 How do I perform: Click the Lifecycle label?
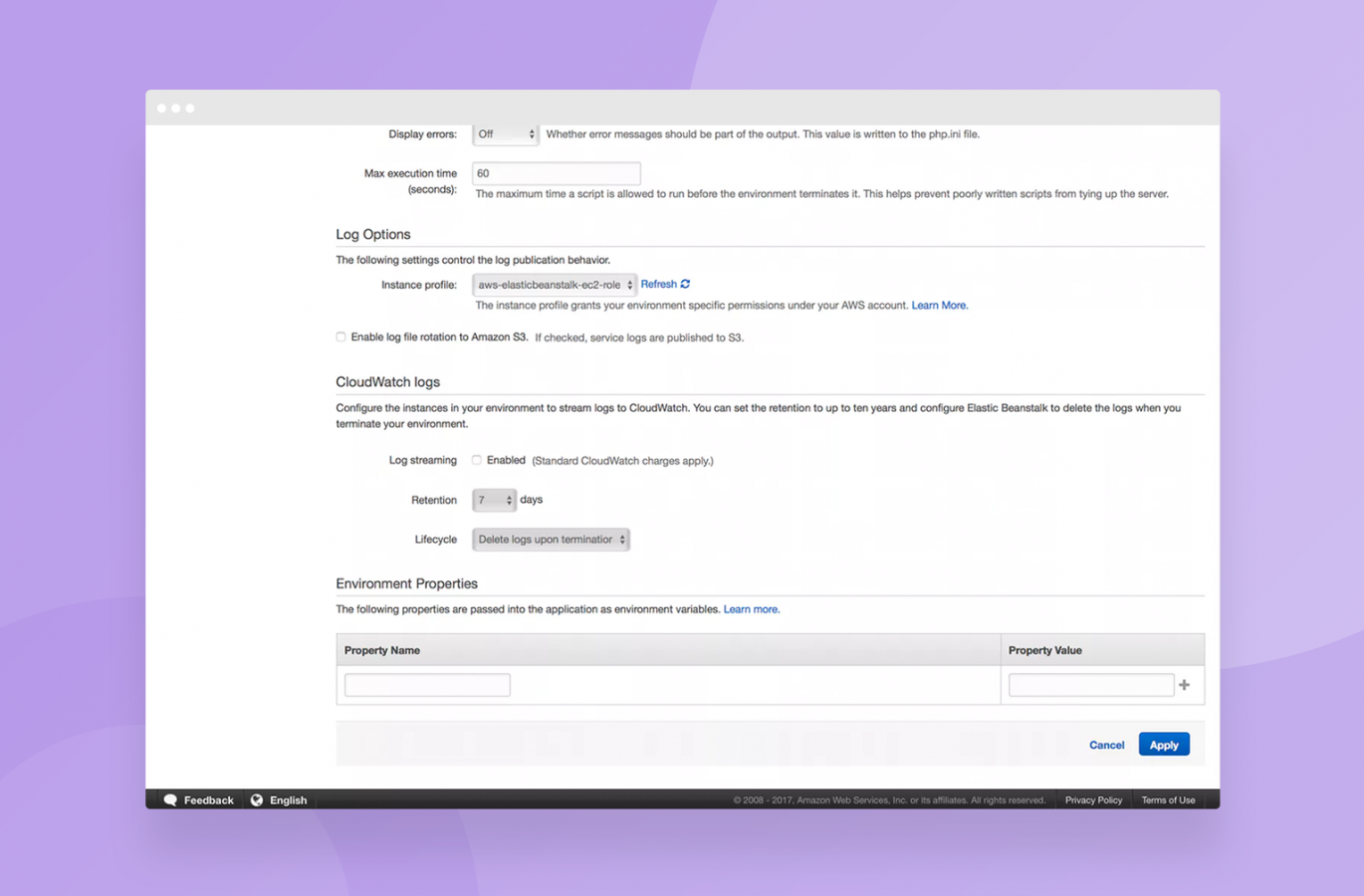(436, 540)
